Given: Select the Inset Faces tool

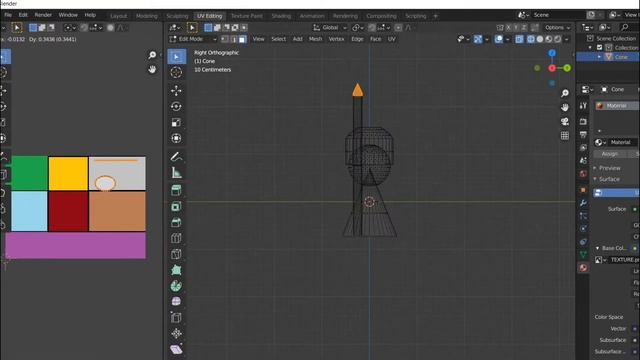Looking at the screenshot, I should 176,207.
